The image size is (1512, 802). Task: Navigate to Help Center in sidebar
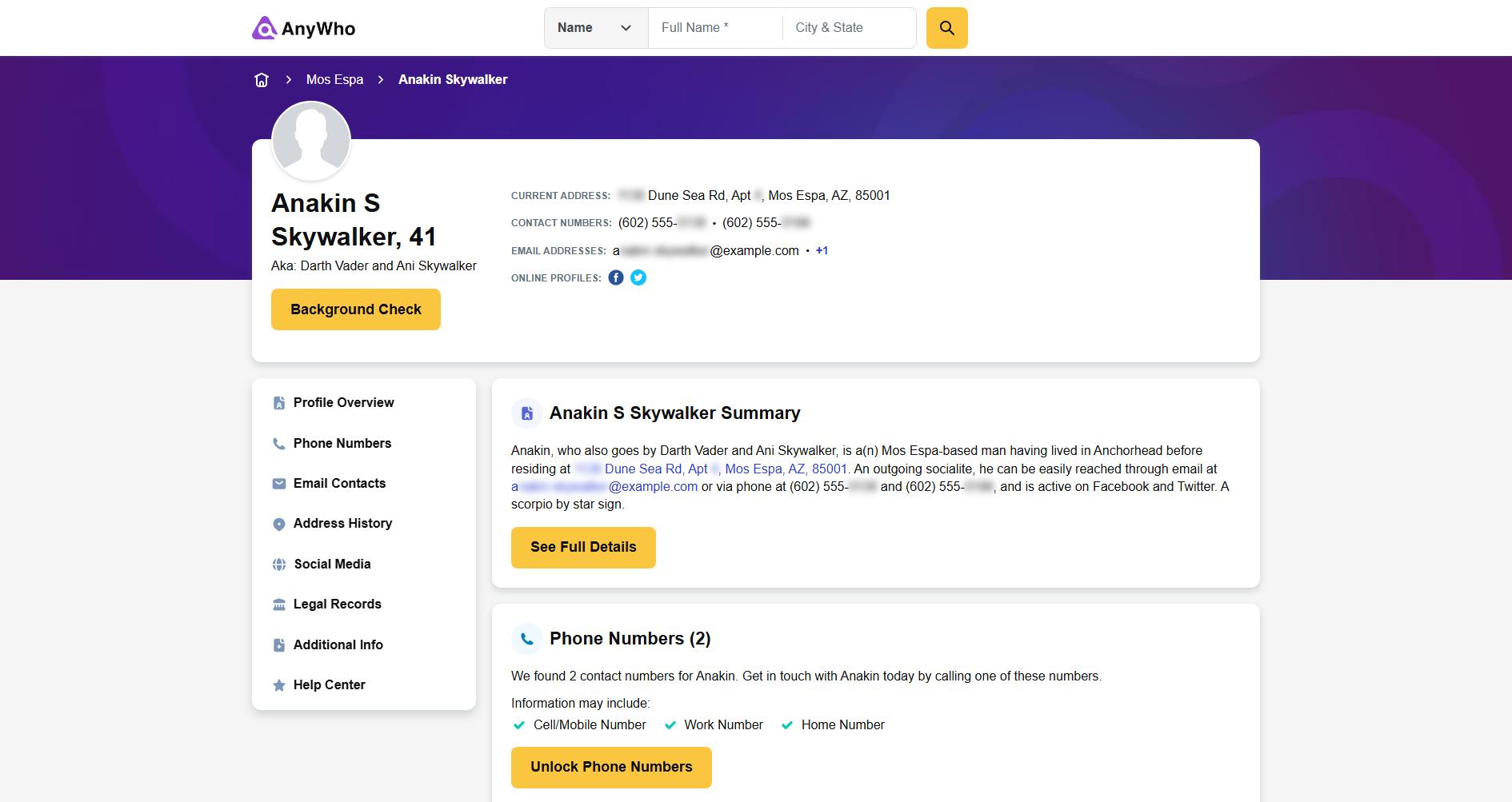pyautogui.click(x=329, y=685)
